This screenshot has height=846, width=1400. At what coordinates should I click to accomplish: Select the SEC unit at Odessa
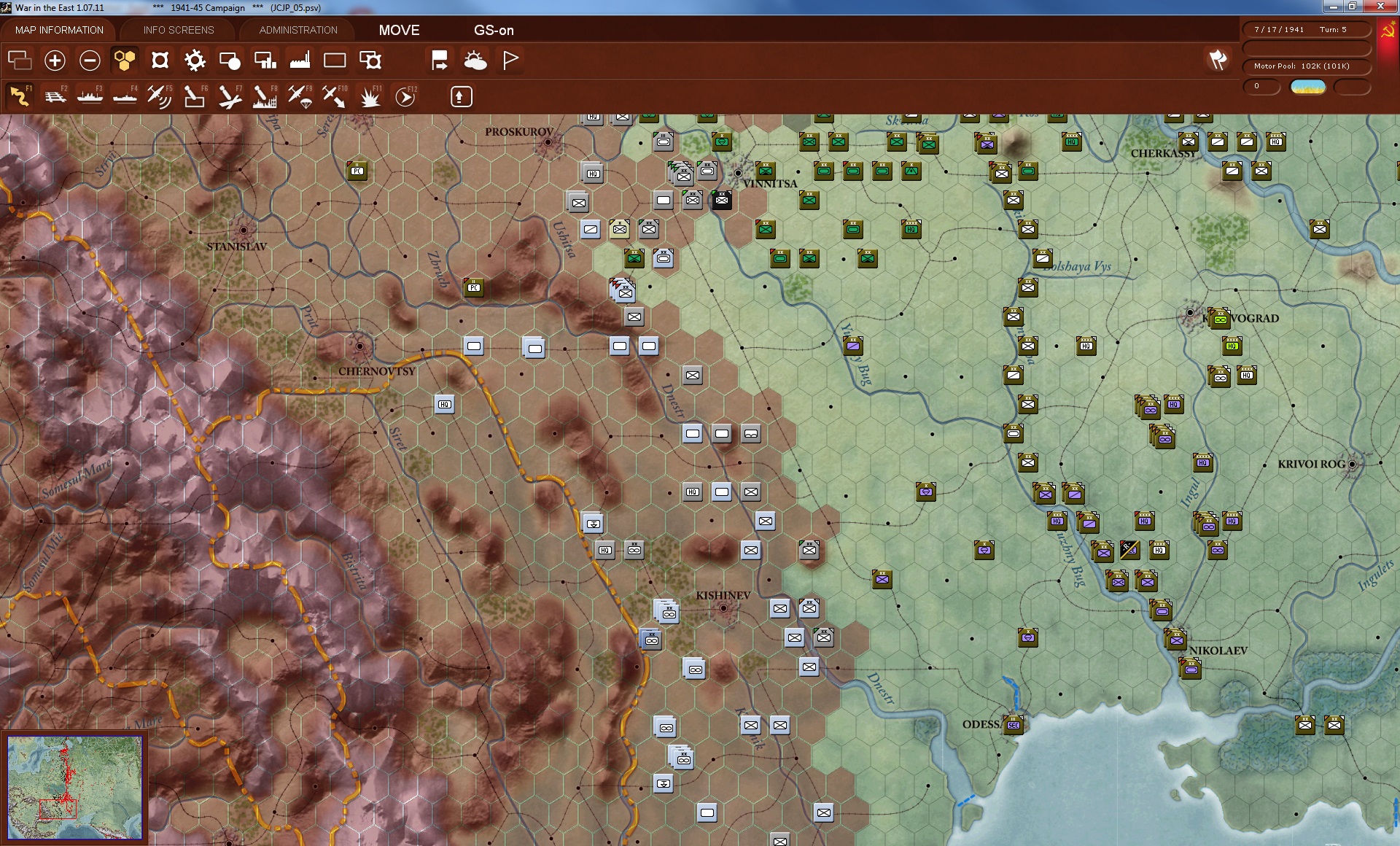pos(1014,725)
